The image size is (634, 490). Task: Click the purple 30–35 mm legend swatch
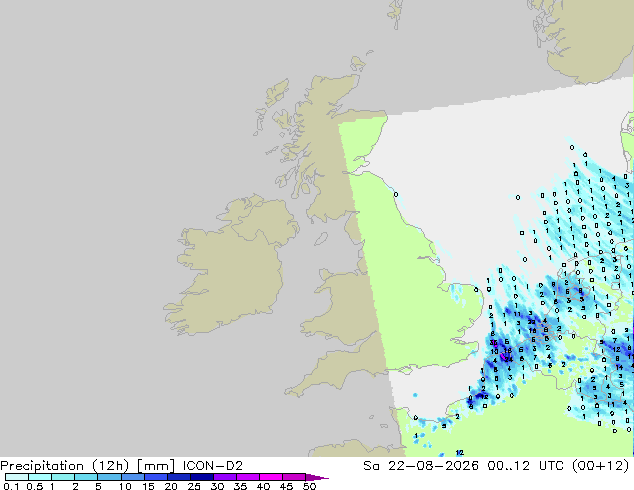pos(225,477)
